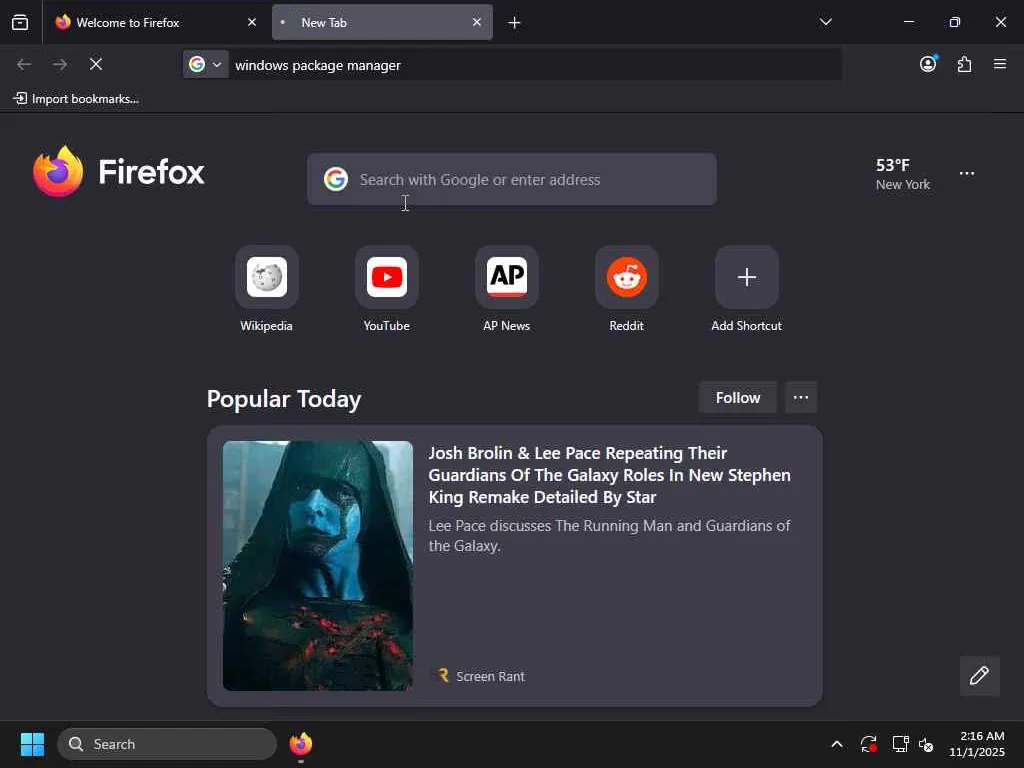Click Import bookmarks in bookmarks toolbar
The image size is (1024, 768).
click(76, 99)
